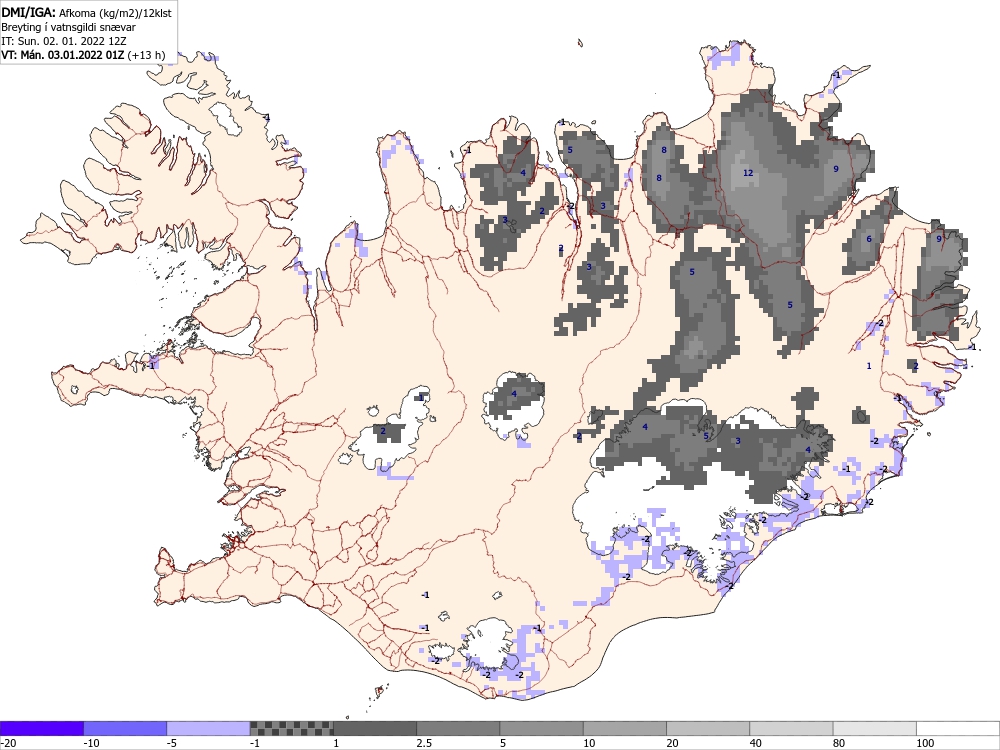Pick the light lavender legend swatch from -5 to -1
1000x750 pixels.
click(209, 728)
